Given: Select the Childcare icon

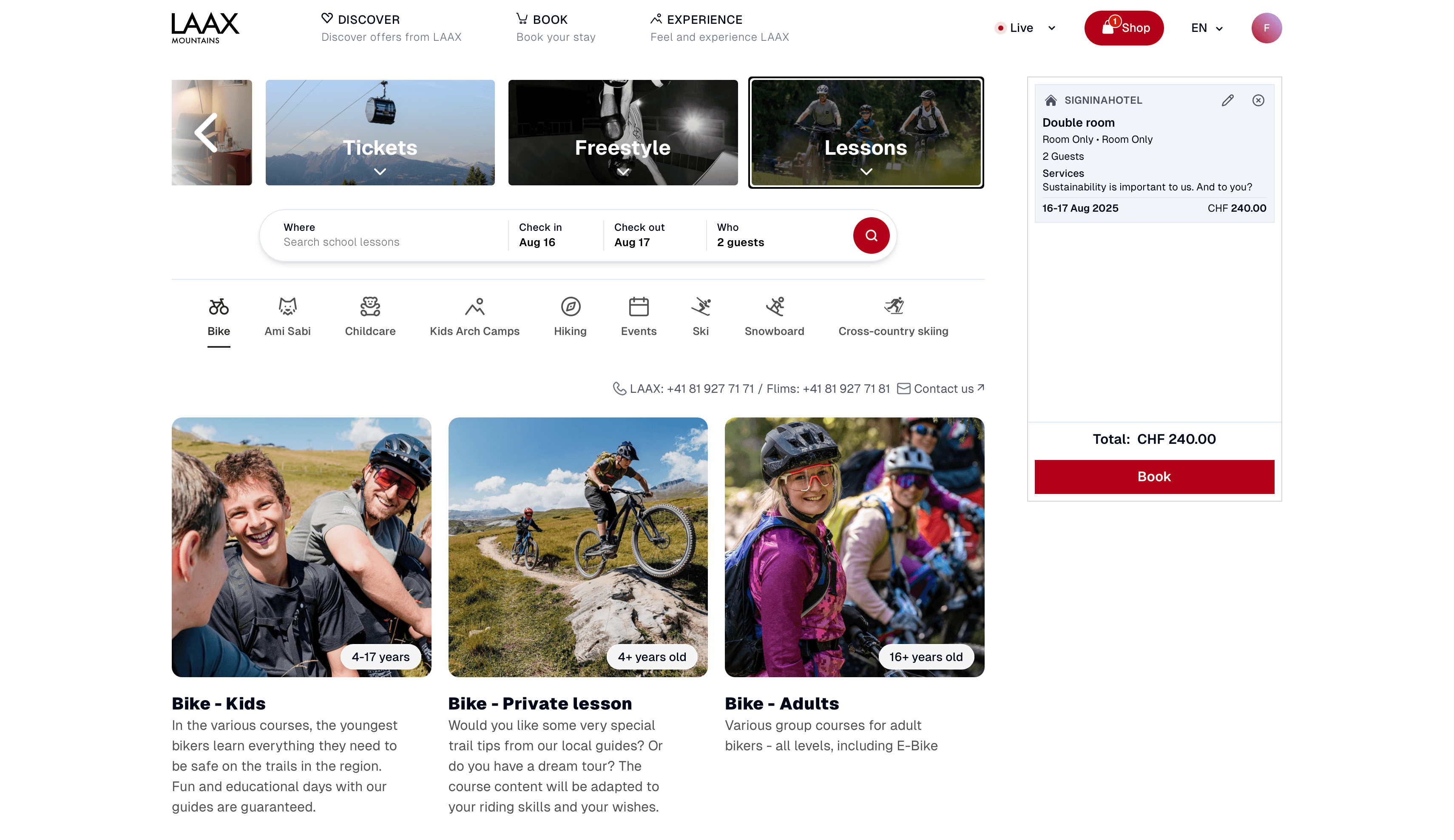Looking at the screenshot, I should click(370, 307).
